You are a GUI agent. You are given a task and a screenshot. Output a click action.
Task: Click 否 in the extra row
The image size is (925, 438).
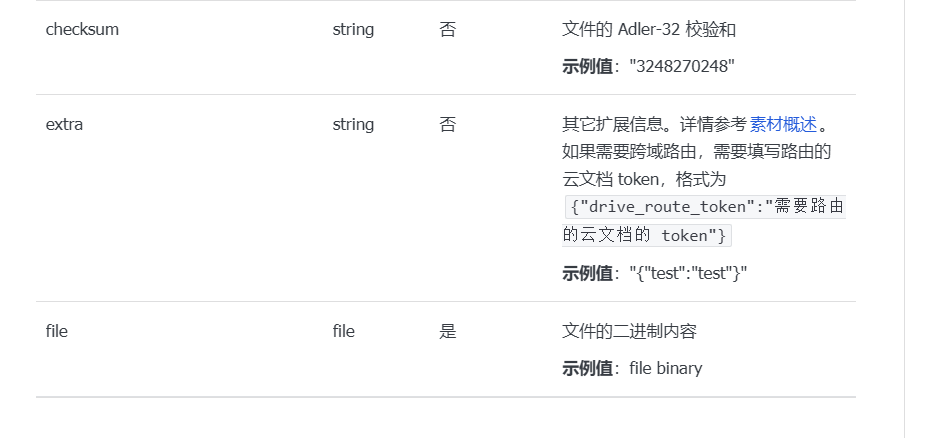coord(447,125)
